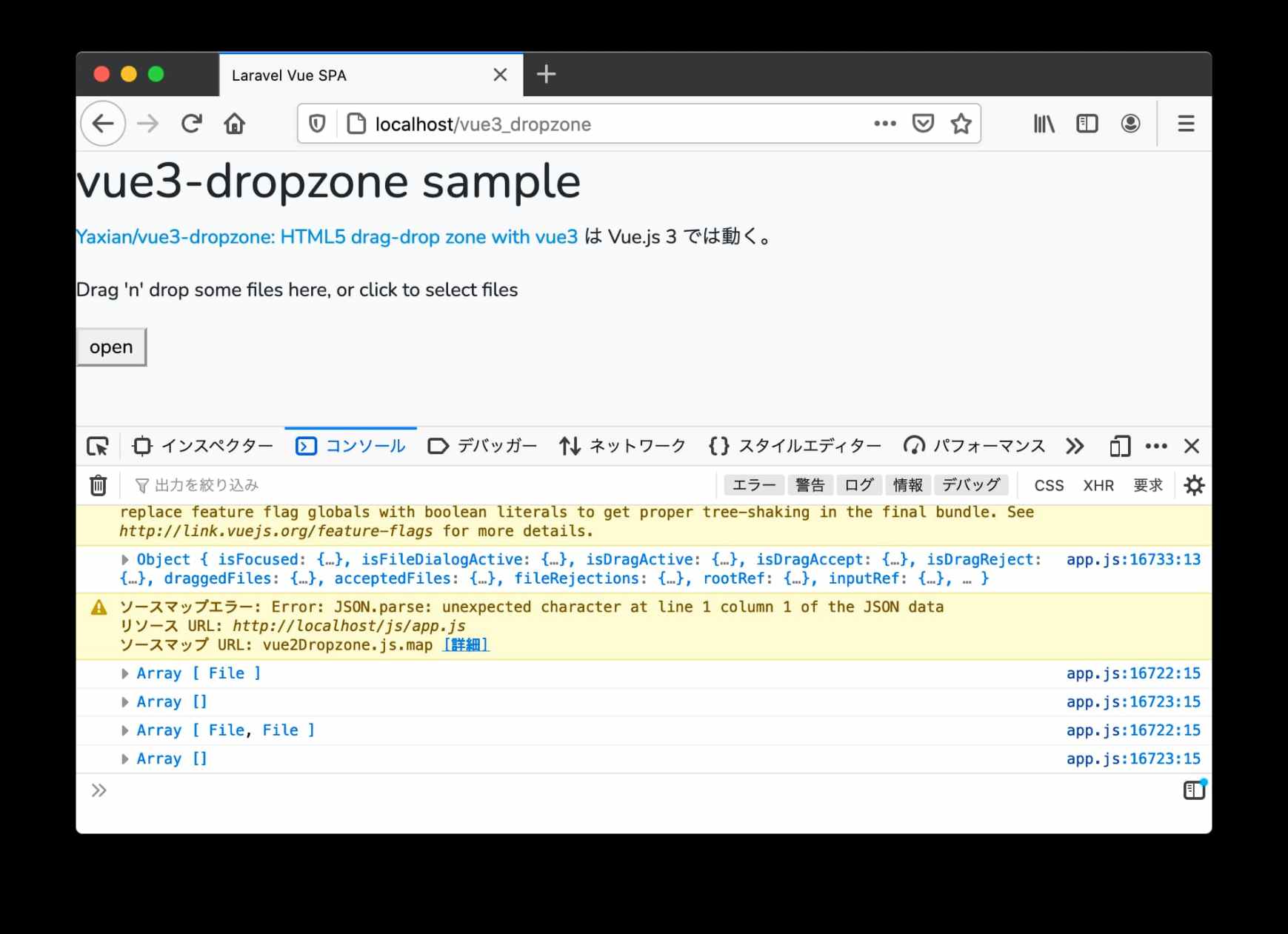Open the split console panel icon
This screenshot has width=1288, height=934.
pyautogui.click(x=1194, y=790)
